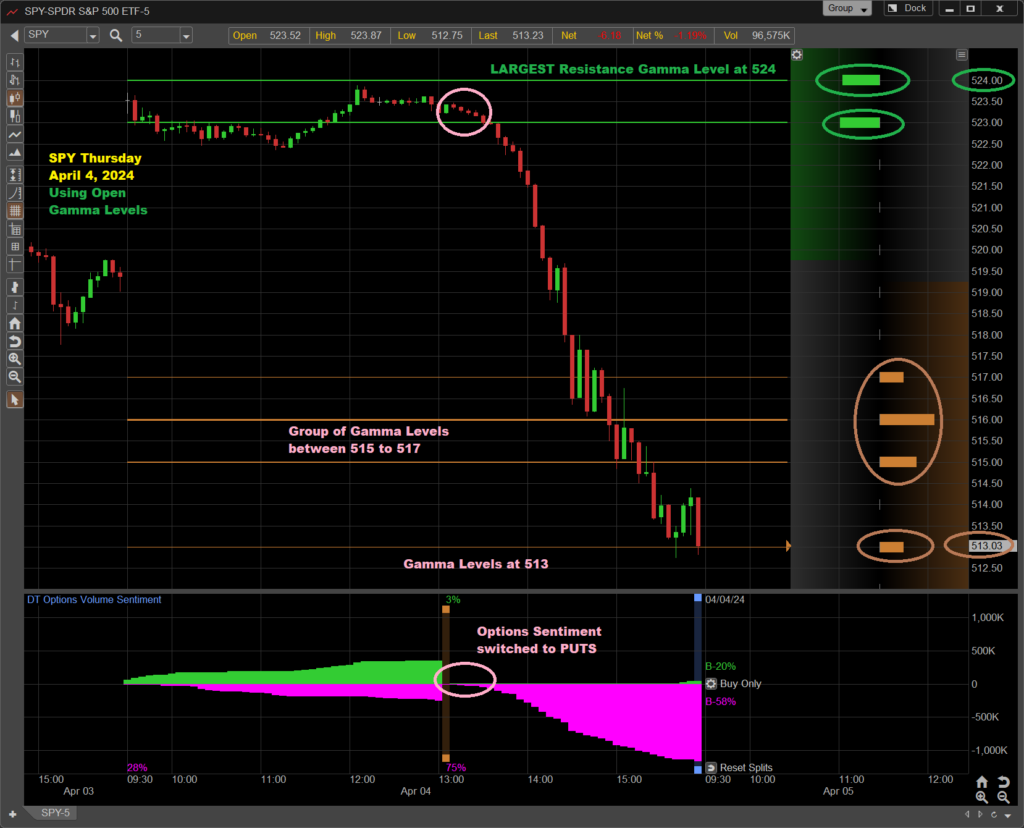Click the undo arrow in left toolbar
Viewport: 1024px width, 828px height.
pos(15,342)
